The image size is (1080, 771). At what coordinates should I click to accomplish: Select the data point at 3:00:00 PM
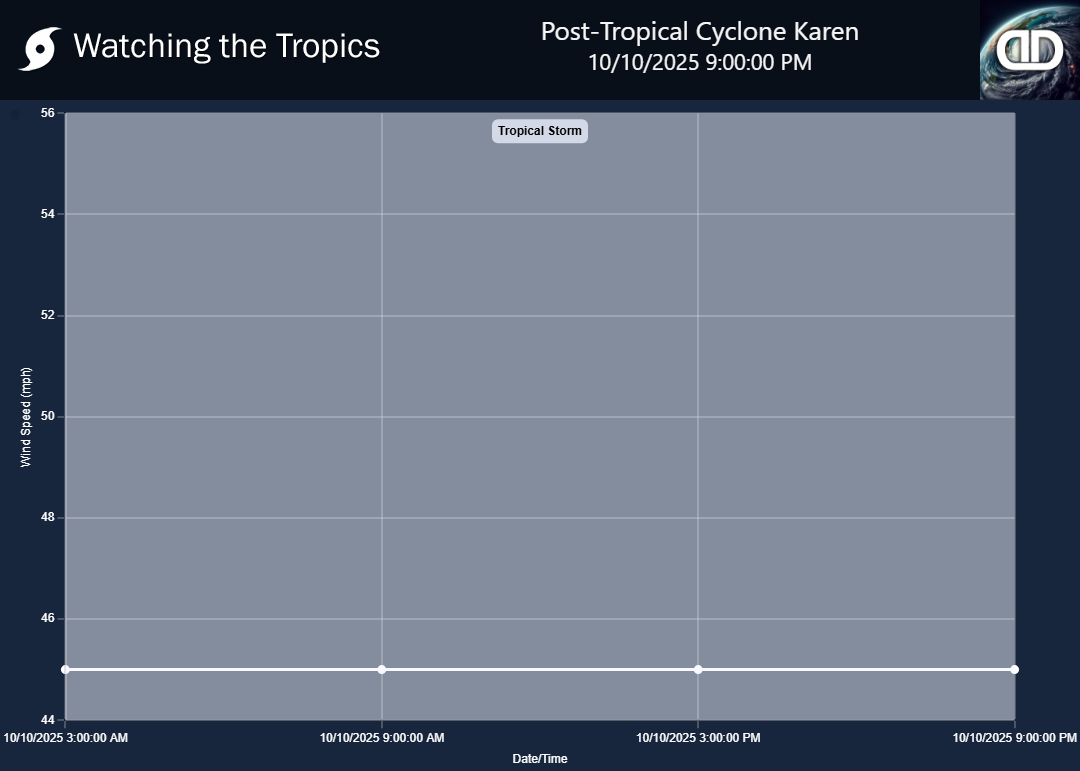point(698,669)
